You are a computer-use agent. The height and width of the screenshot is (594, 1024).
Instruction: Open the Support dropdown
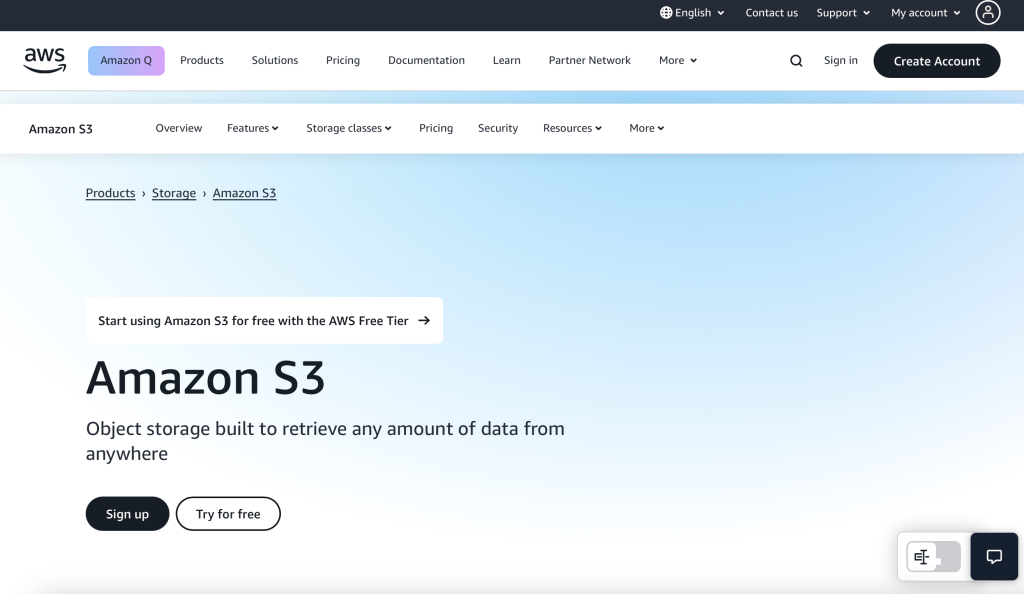pyautogui.click(x=843, y=12)
